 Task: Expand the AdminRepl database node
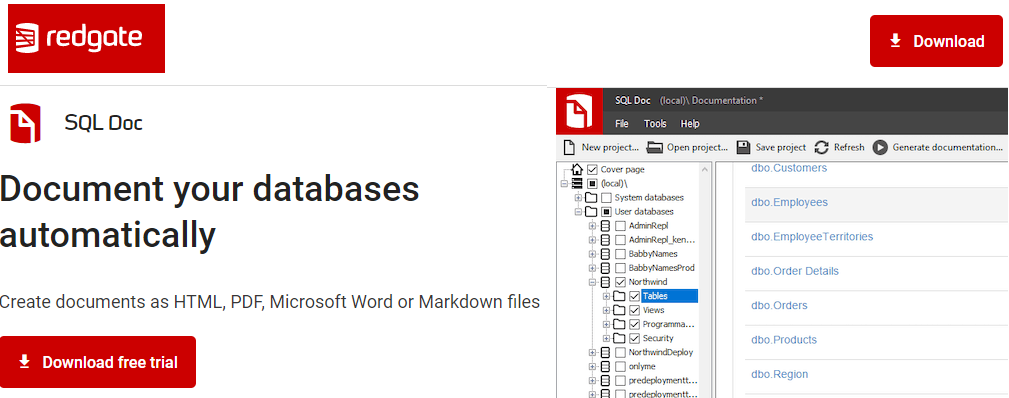point(593,226)
